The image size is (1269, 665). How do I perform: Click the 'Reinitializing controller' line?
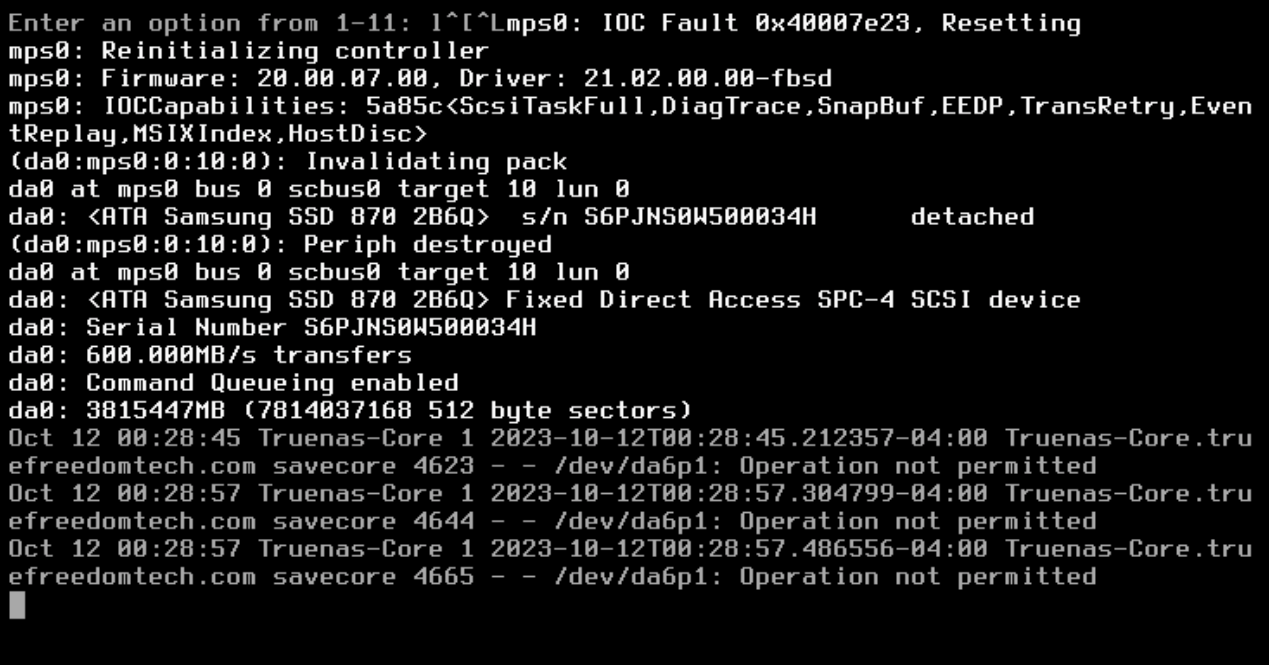point(249,51)
